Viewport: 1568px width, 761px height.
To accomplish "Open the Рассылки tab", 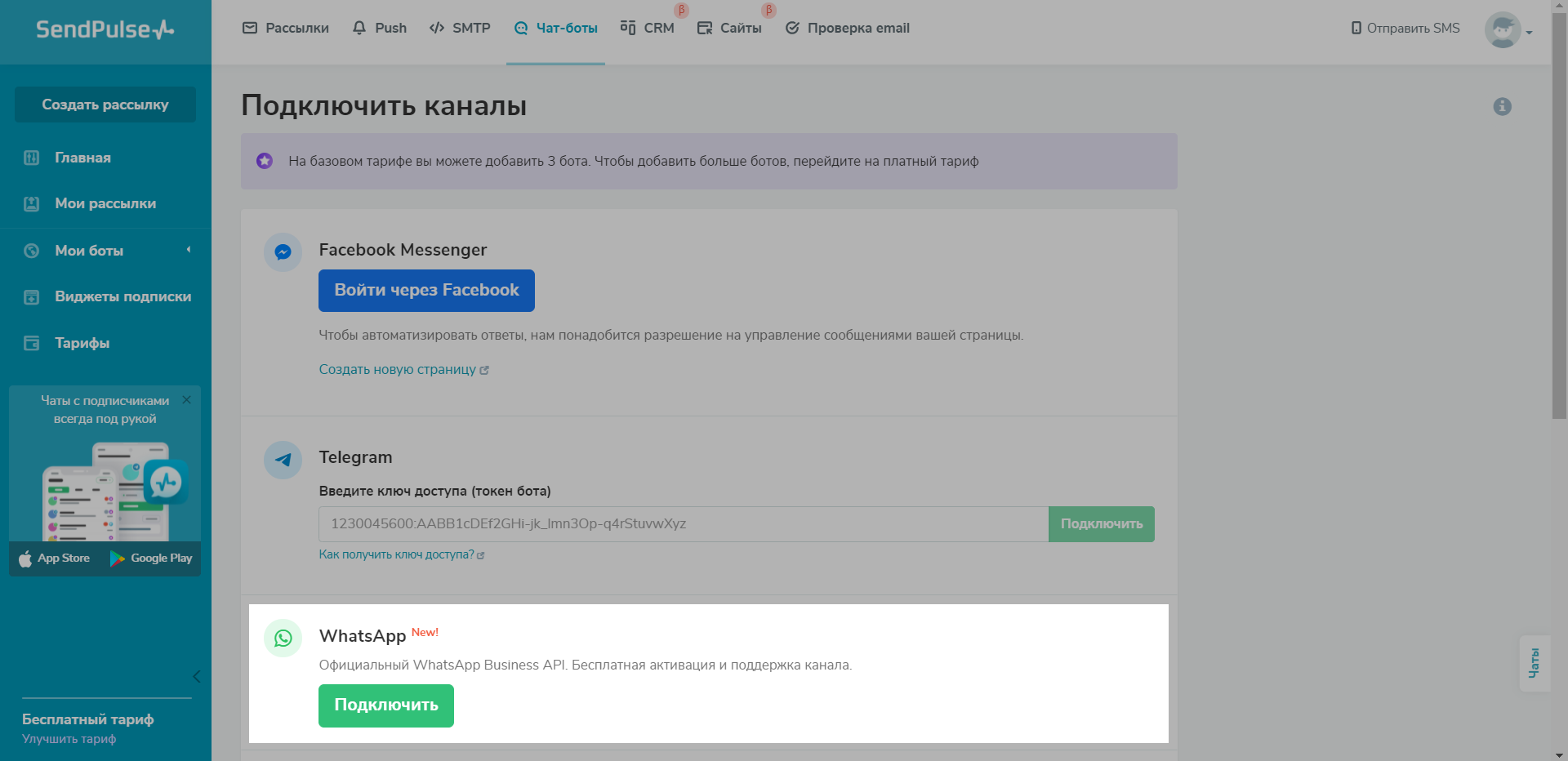I will pos(286,28).
